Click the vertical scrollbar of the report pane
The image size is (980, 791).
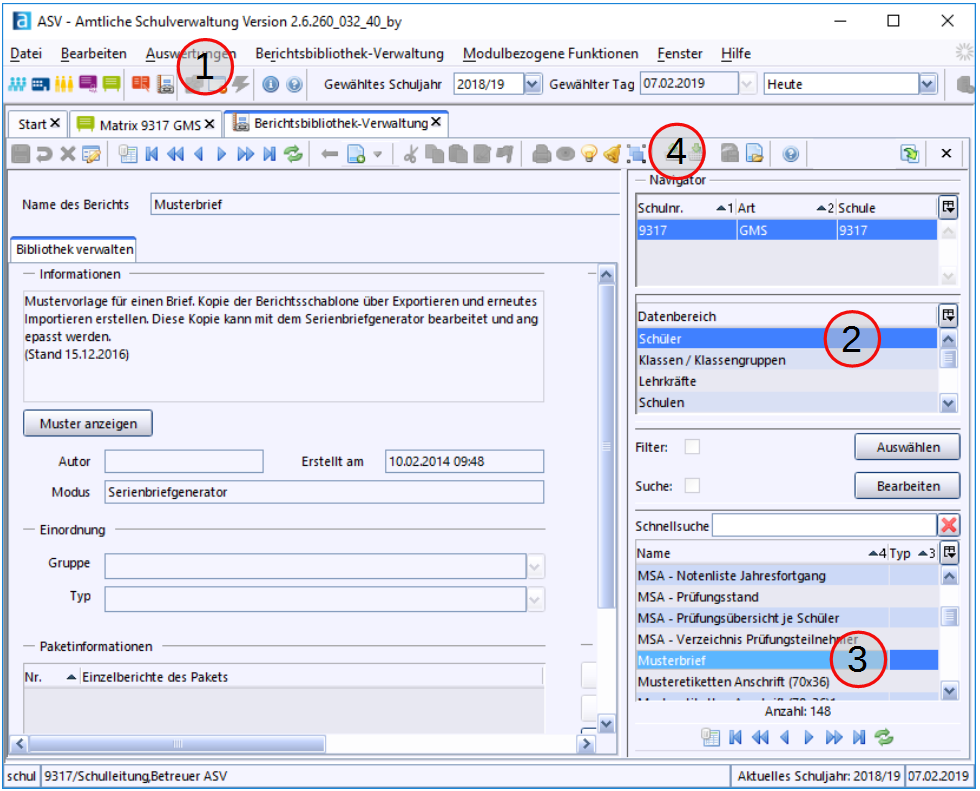606,445
